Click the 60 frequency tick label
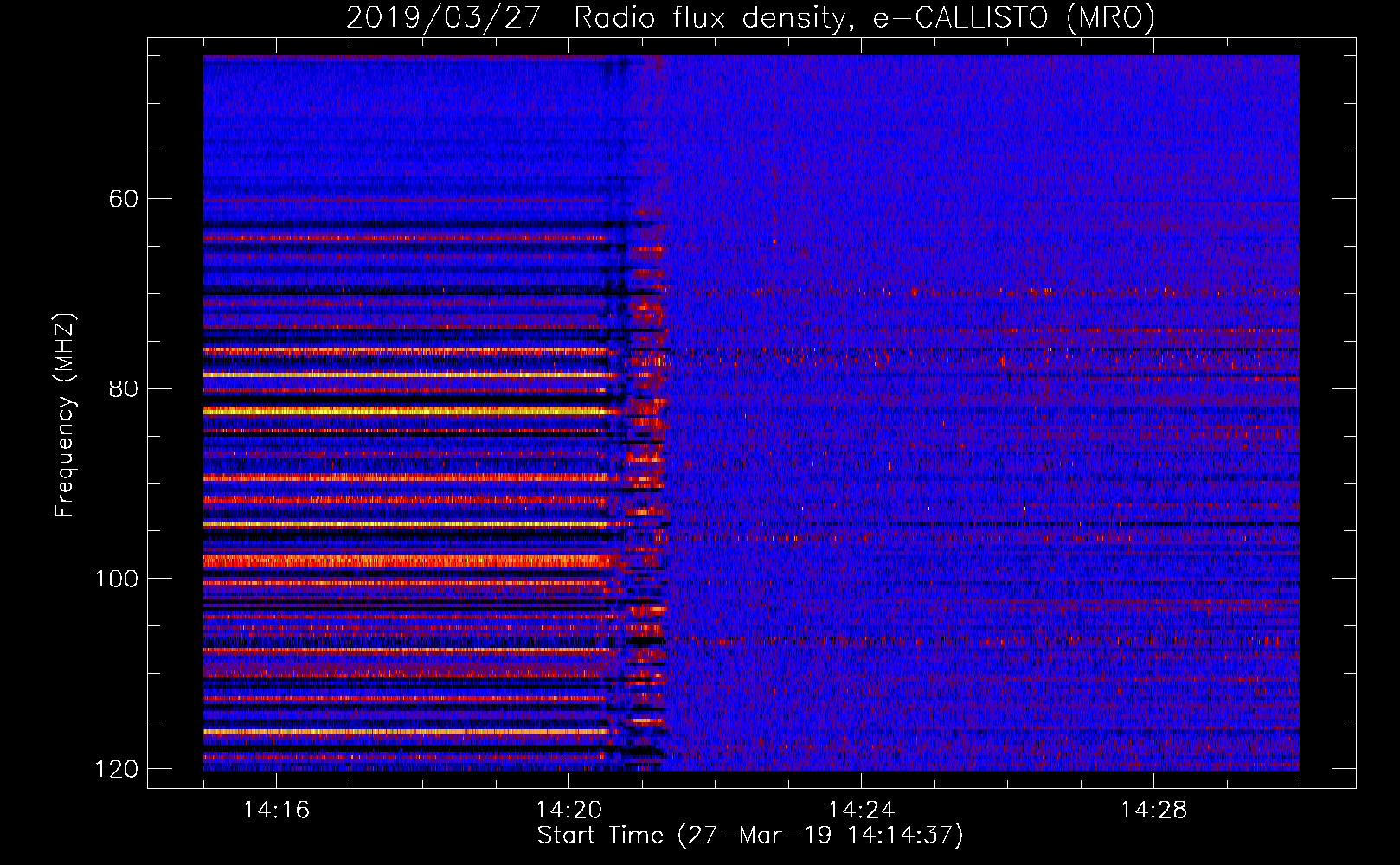This screenshot has height=865, width=1400. coord(123,199)
